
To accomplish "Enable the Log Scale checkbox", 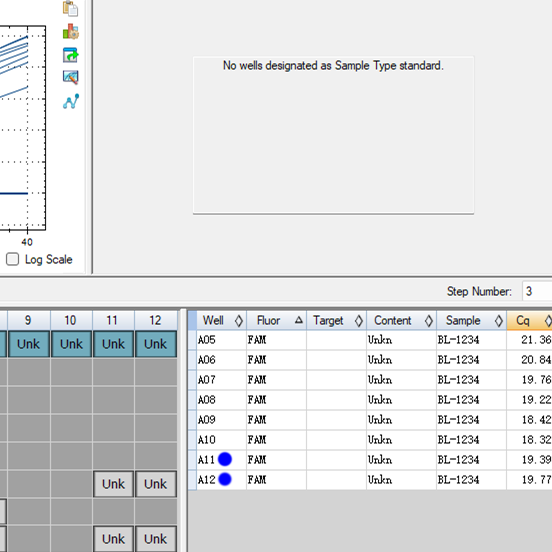I will [x=12, y=259].
